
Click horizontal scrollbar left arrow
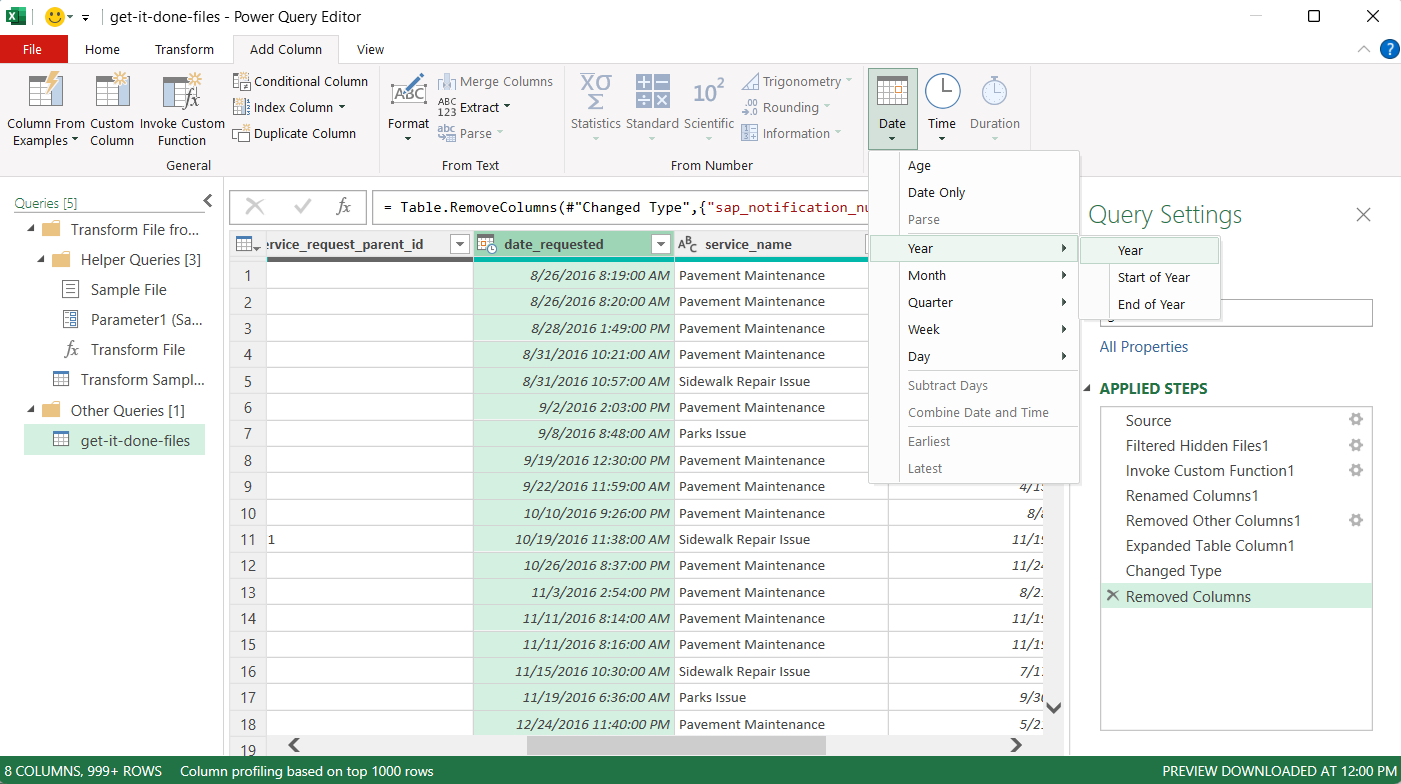pos(294,744)
